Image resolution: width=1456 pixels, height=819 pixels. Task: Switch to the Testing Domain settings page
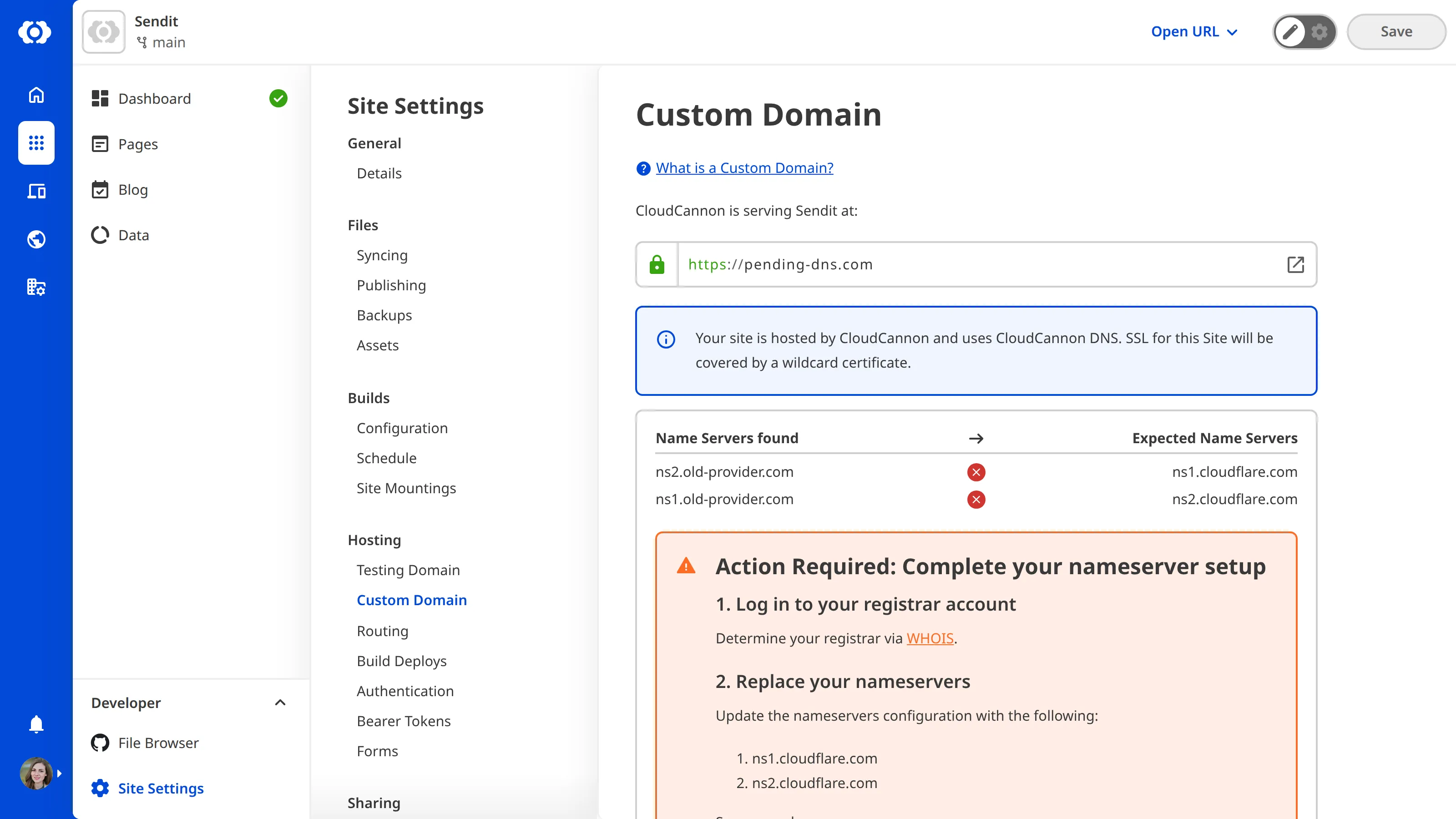pos(408,570)
